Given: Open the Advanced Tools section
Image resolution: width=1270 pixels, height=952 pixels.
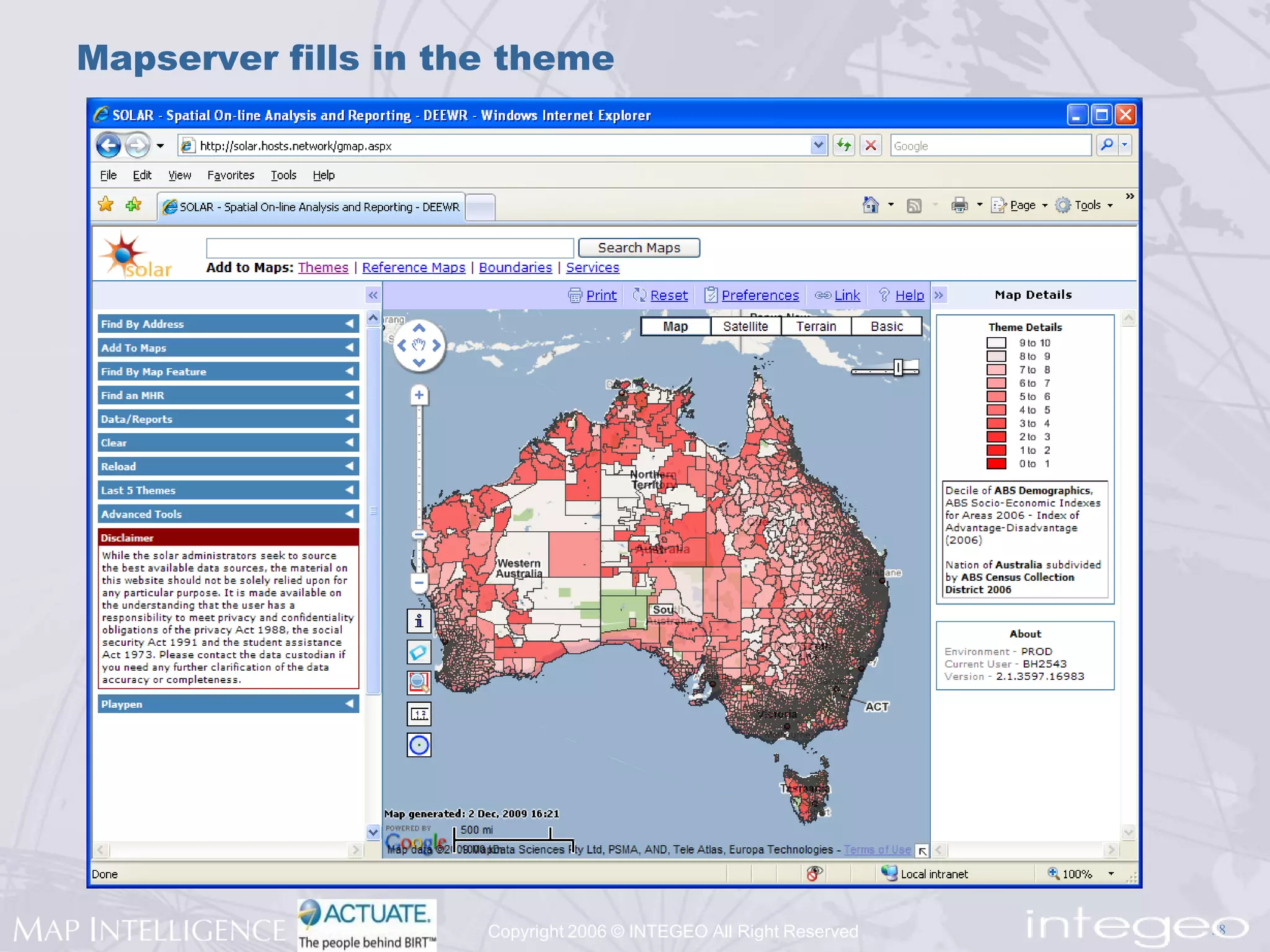Looking at the screenshot, I should [228, 514].
